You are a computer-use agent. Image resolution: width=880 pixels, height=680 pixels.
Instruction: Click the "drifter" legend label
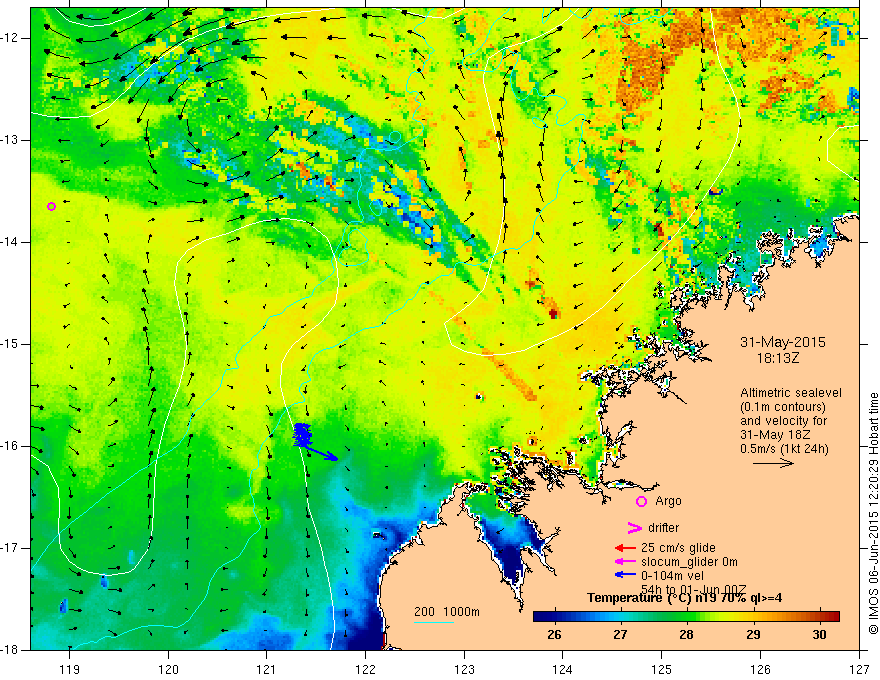[663, 528]
